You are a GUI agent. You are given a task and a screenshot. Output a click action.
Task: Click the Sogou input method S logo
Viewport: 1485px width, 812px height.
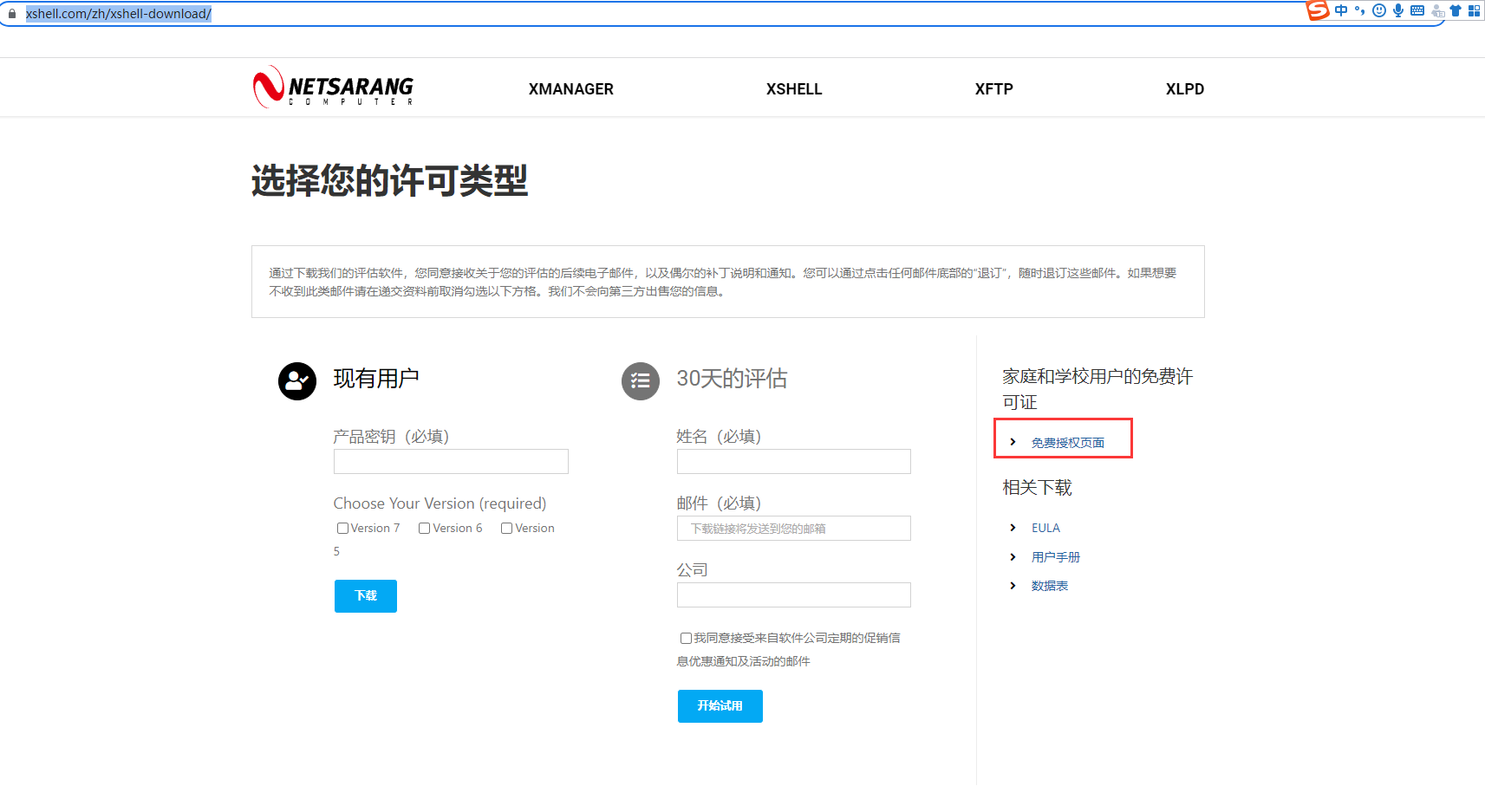click(x=1318, y=10)
